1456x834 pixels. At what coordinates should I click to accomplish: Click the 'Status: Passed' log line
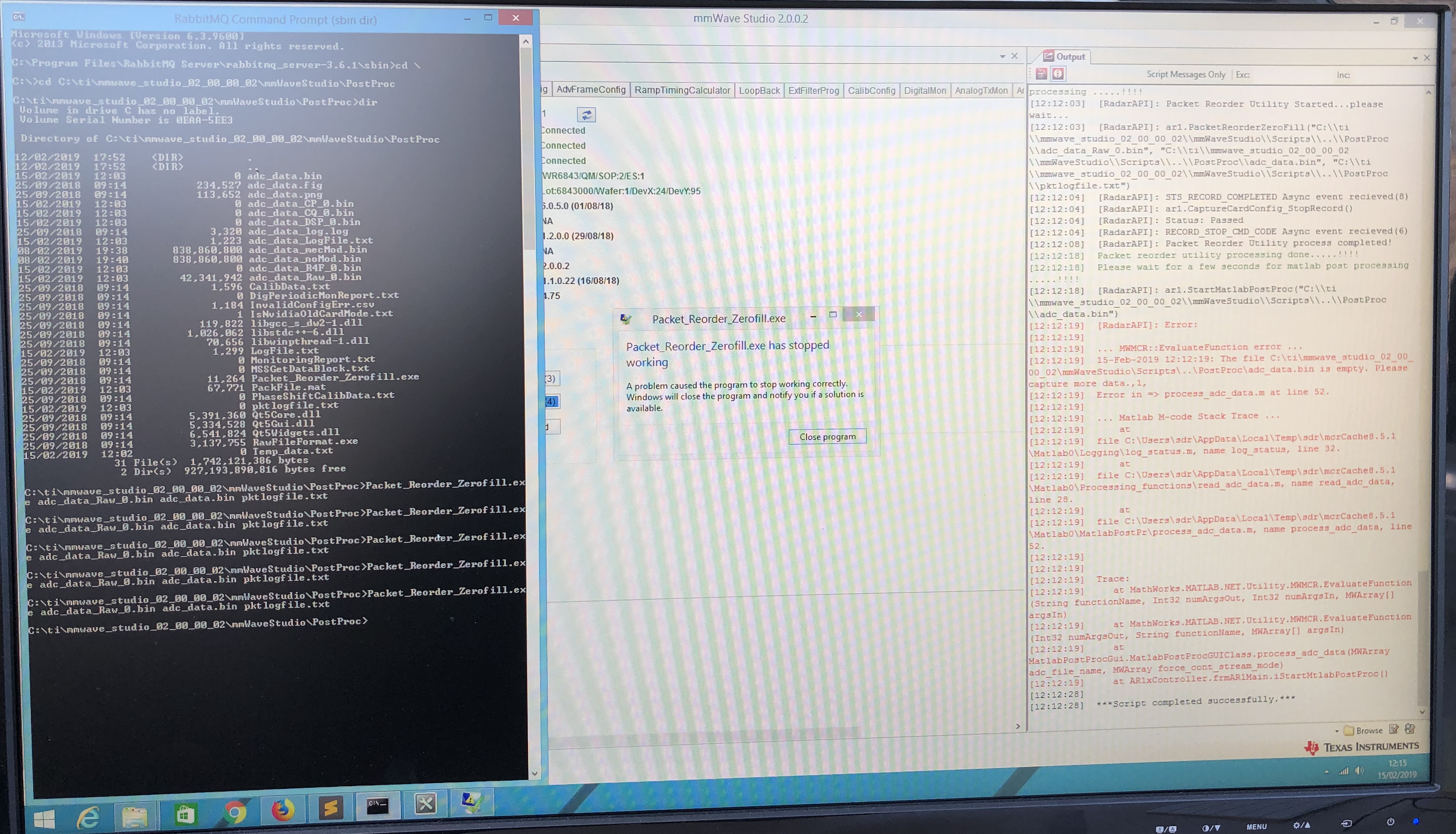[1203, 220]
